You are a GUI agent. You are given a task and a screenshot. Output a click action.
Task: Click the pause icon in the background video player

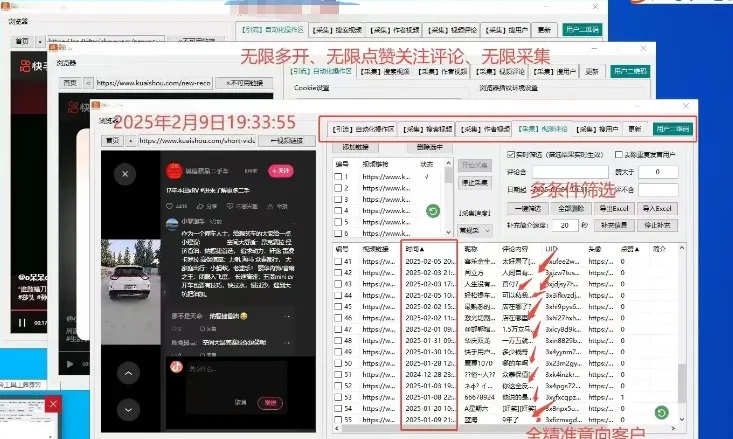(22, 323)
